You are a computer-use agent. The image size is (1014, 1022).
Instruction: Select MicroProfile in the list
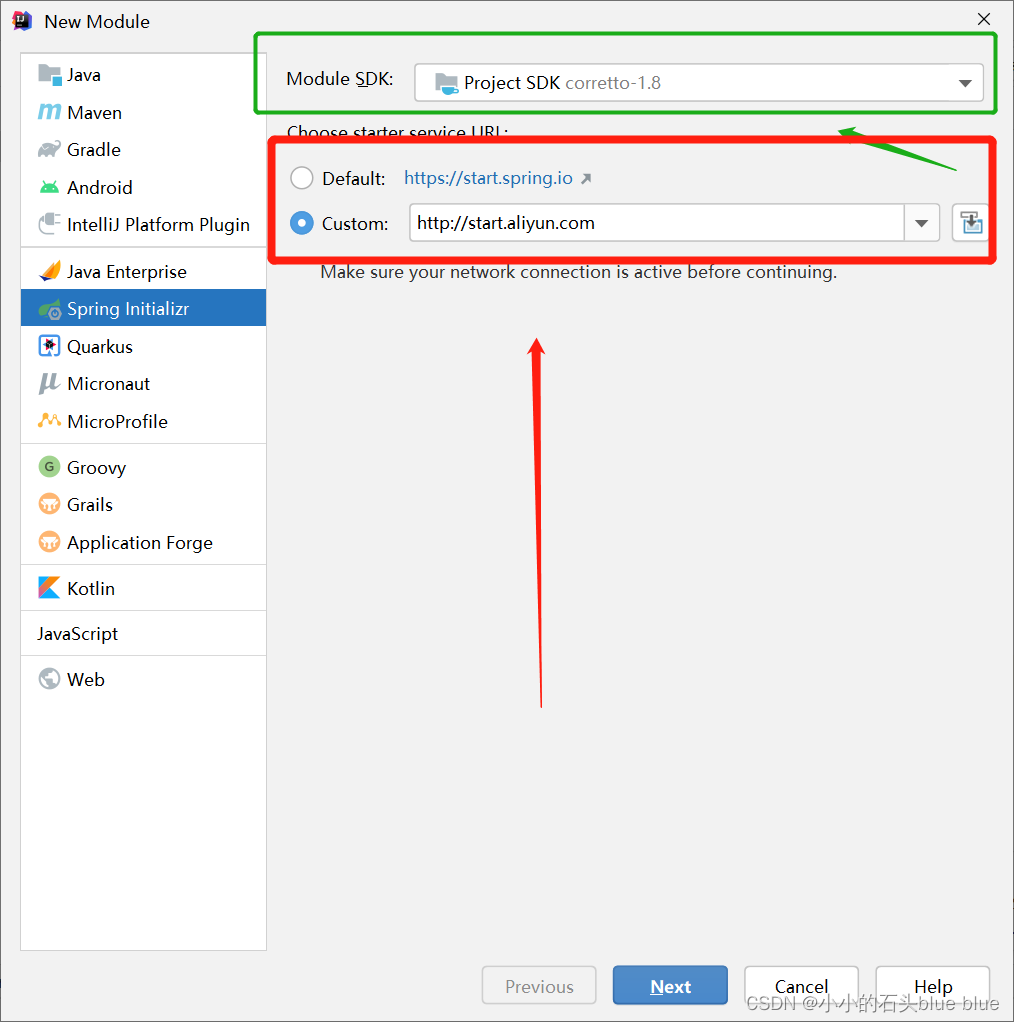point(143,422)
